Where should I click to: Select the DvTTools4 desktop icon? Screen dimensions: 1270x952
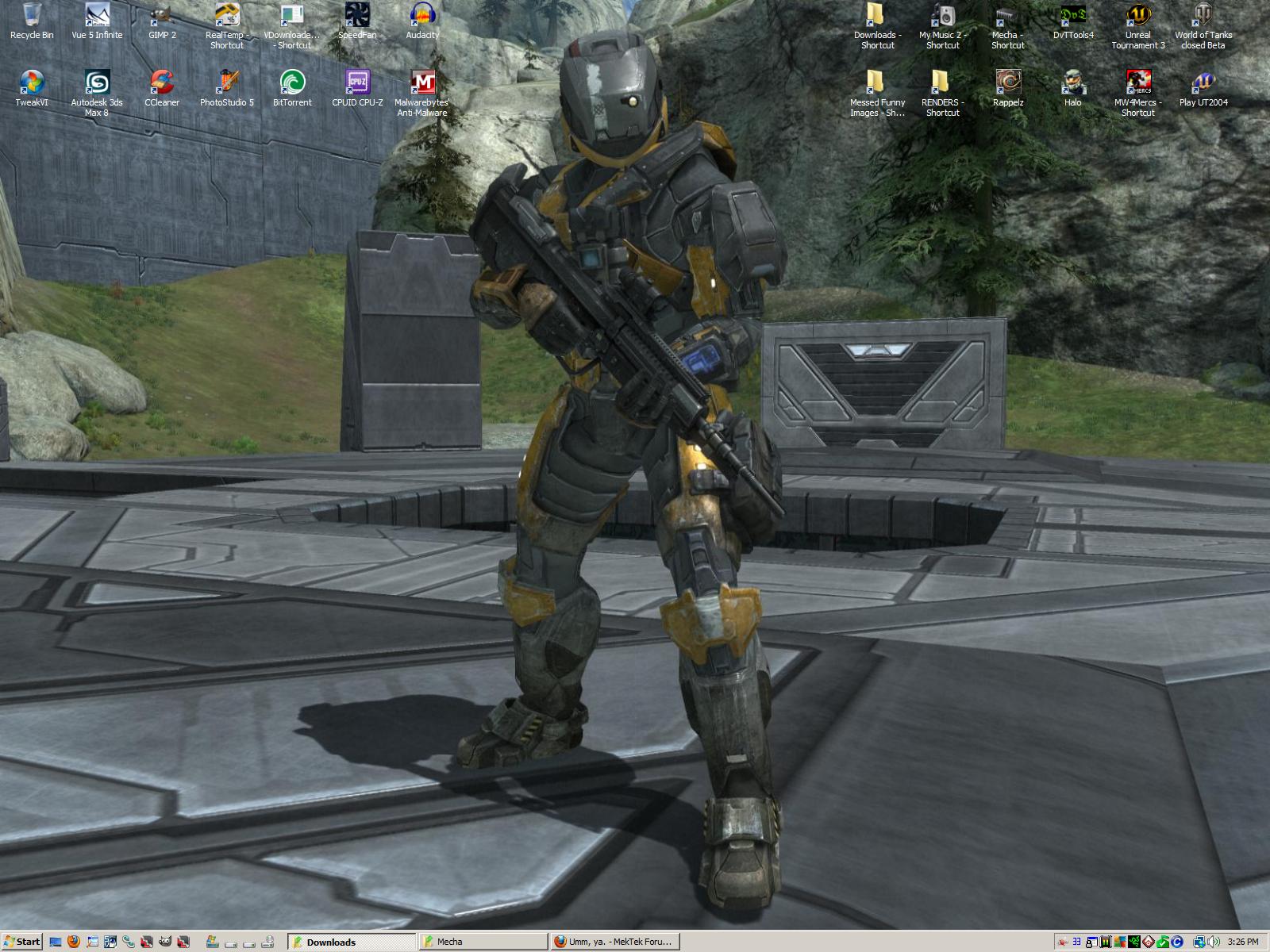click(x=1073, y=21)
